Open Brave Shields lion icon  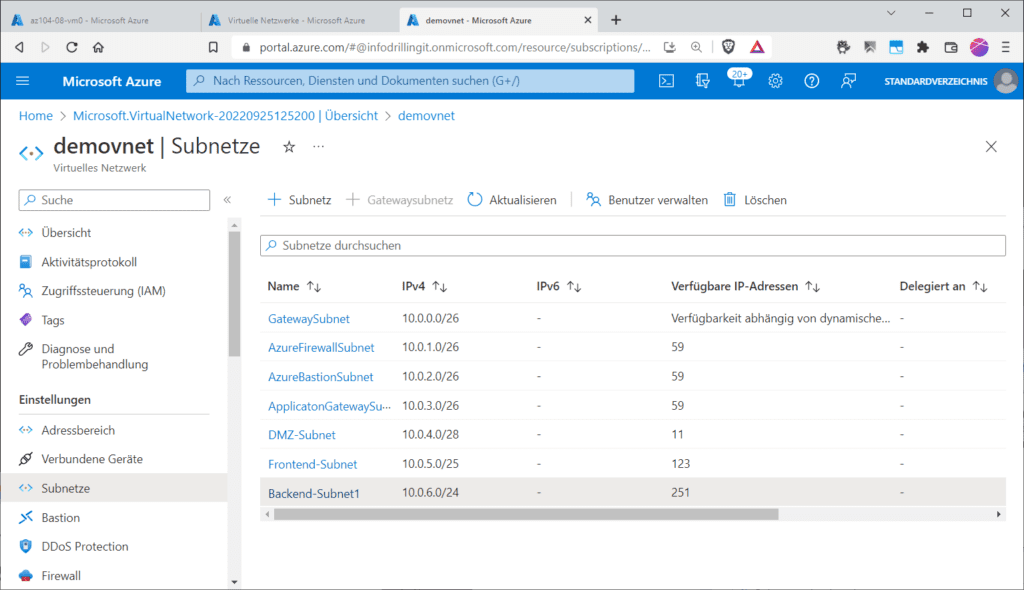(x=728, y=47)
